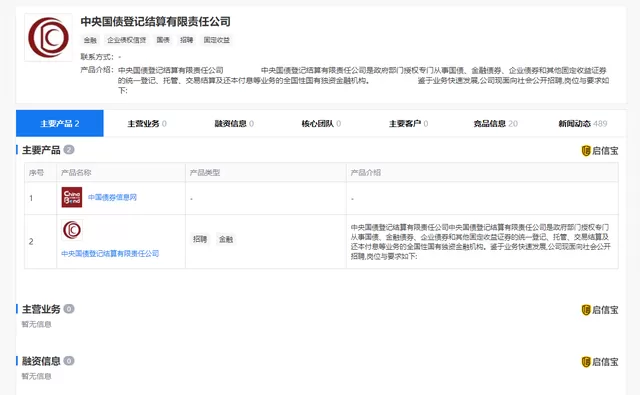Click the circular logo in product row 2
The width and height of the screenshot is (640, 395).
[72, 230]
